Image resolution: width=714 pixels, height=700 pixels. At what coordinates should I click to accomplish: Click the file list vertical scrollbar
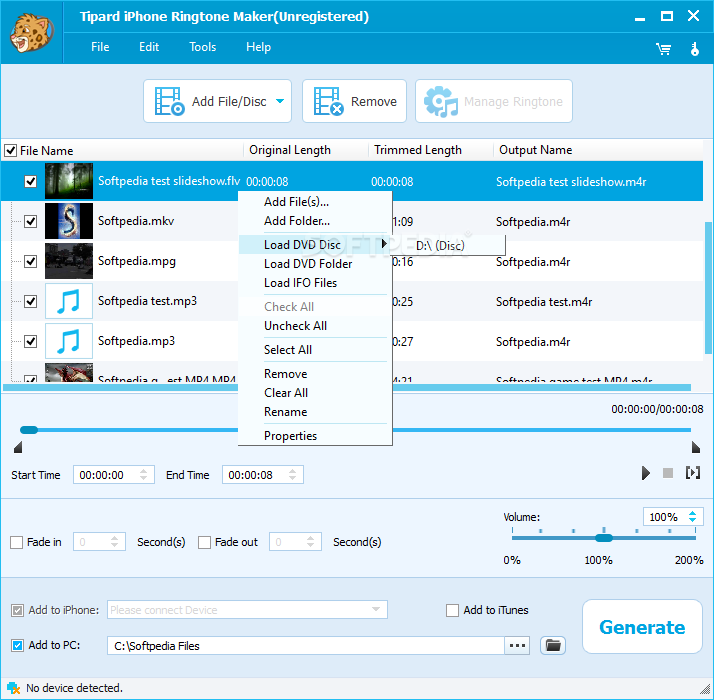pyautogui.click(x=708, y=288)
